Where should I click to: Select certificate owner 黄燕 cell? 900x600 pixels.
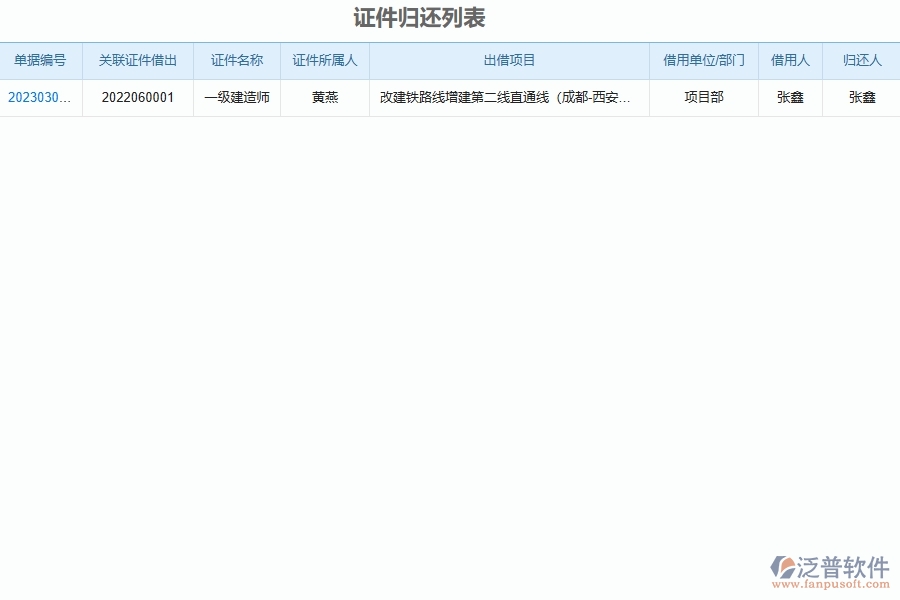324,98
